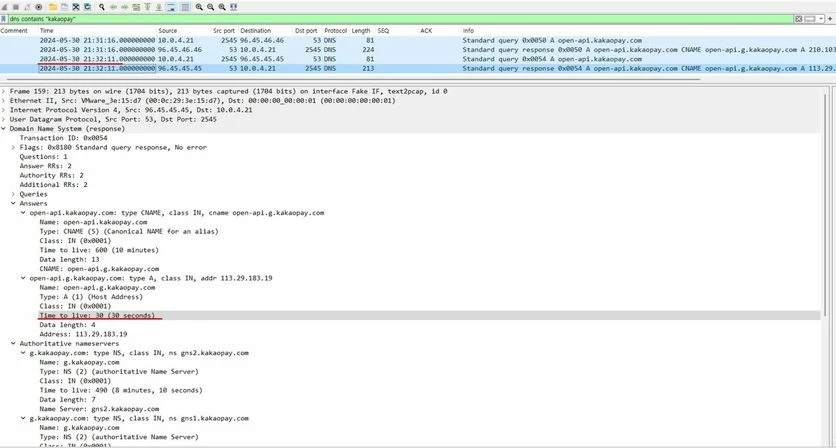Collapse the open-api.g.kakaopay.com type A record

click(x=23, y=278)
